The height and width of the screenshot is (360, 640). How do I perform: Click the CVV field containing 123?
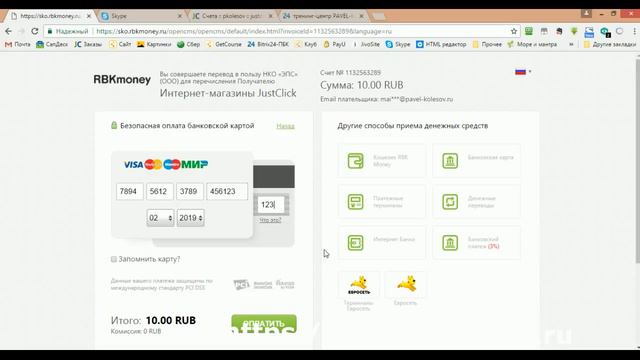[271, 204]
